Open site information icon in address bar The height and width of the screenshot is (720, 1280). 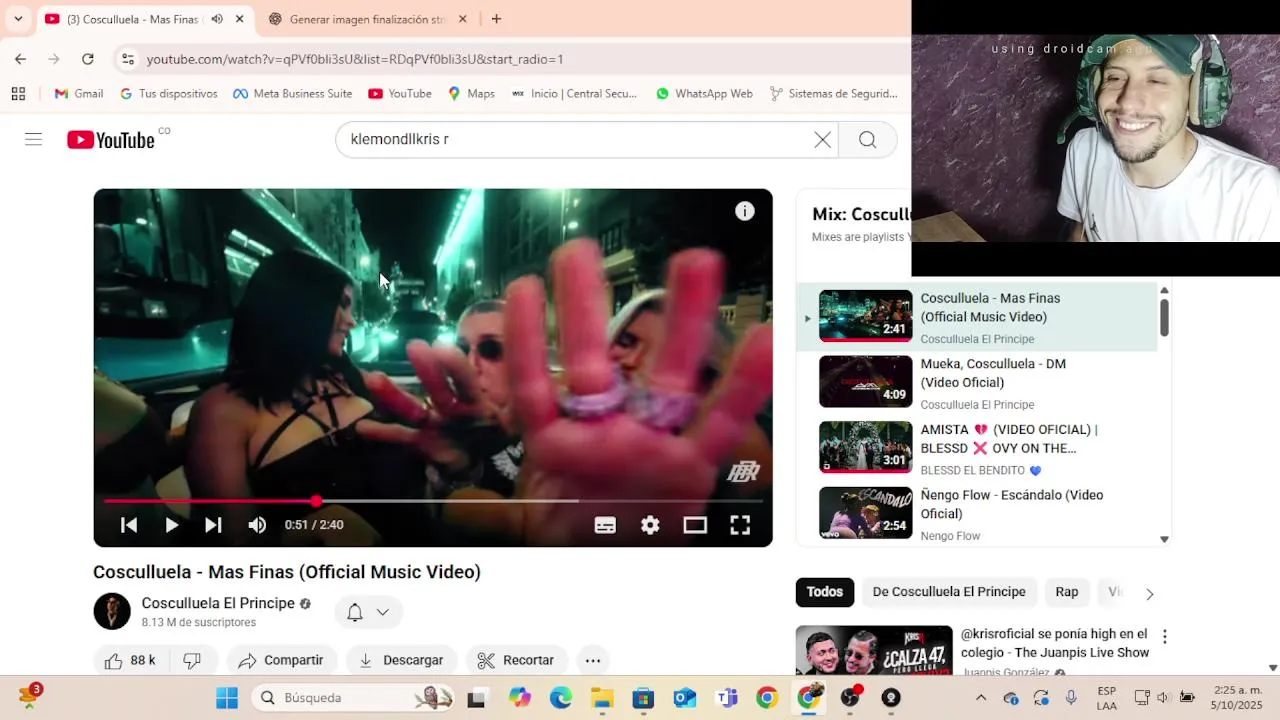tap(128, 59)
